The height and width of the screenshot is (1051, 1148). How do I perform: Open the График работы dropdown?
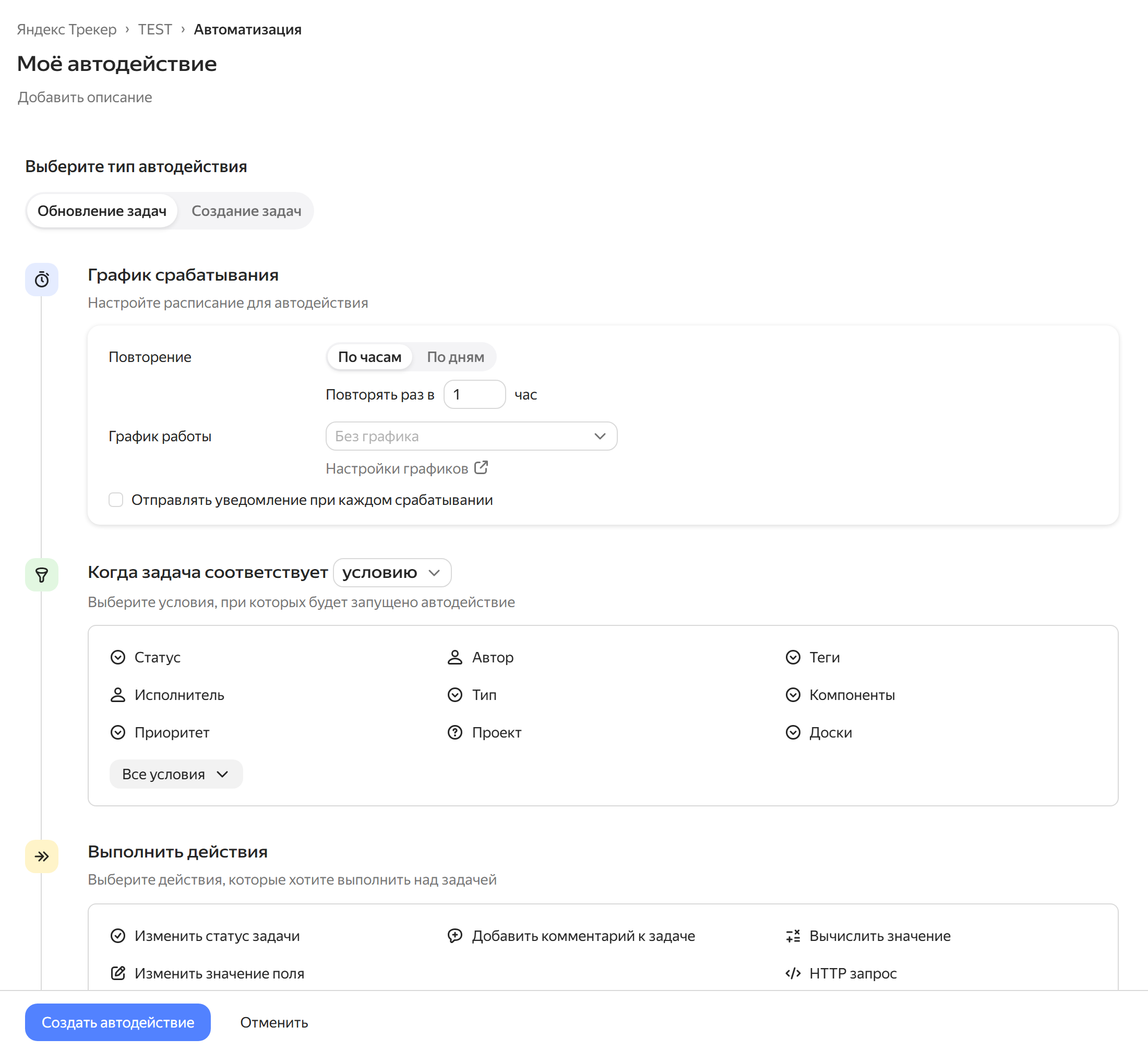click(471, 436)
